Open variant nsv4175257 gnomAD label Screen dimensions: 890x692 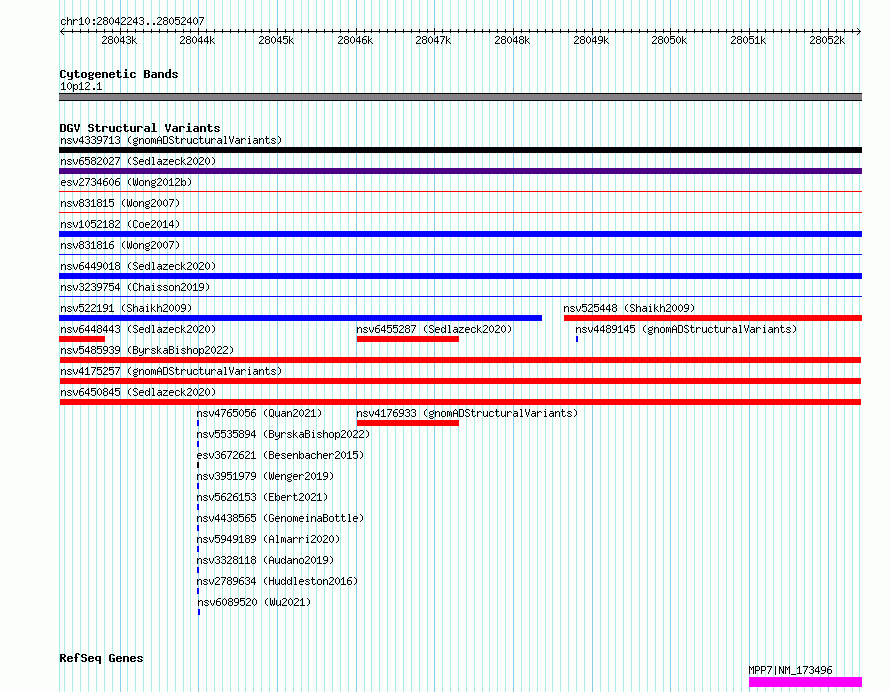pos(171,371)
